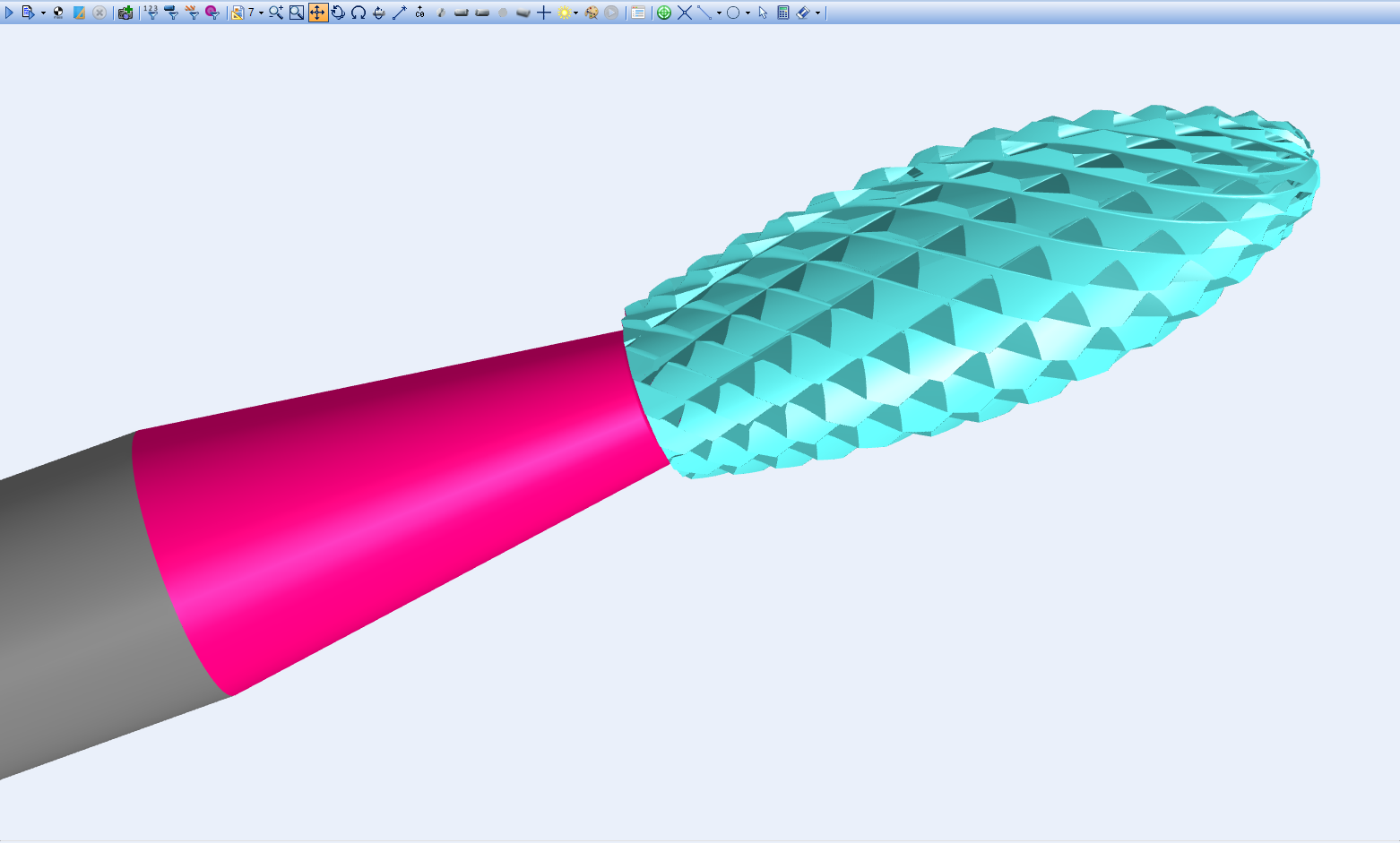This screenshot has height=843, width=1400.
Task: Click the blue play/run arrow icon
Action: click(x=9, y=13)
